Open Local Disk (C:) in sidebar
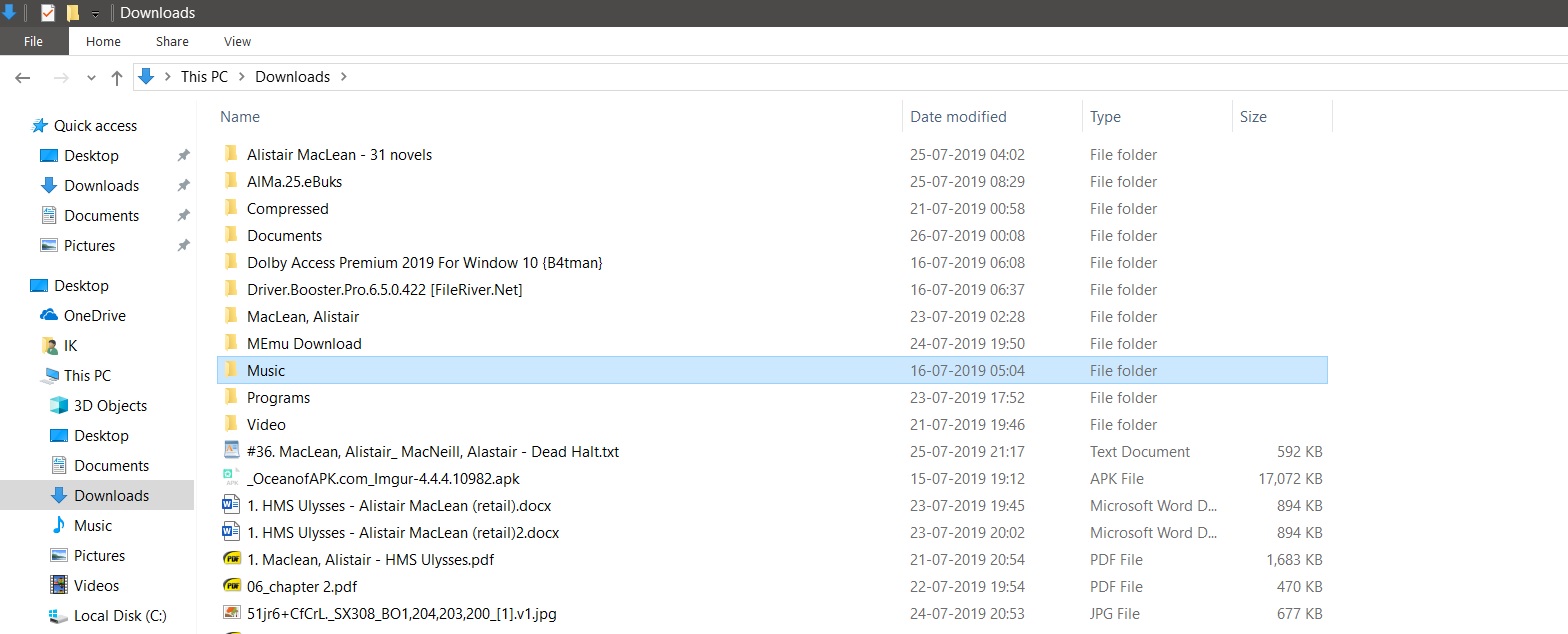Image resolution: width=1568 pixels, height=634 pixels. click(120, 616)
